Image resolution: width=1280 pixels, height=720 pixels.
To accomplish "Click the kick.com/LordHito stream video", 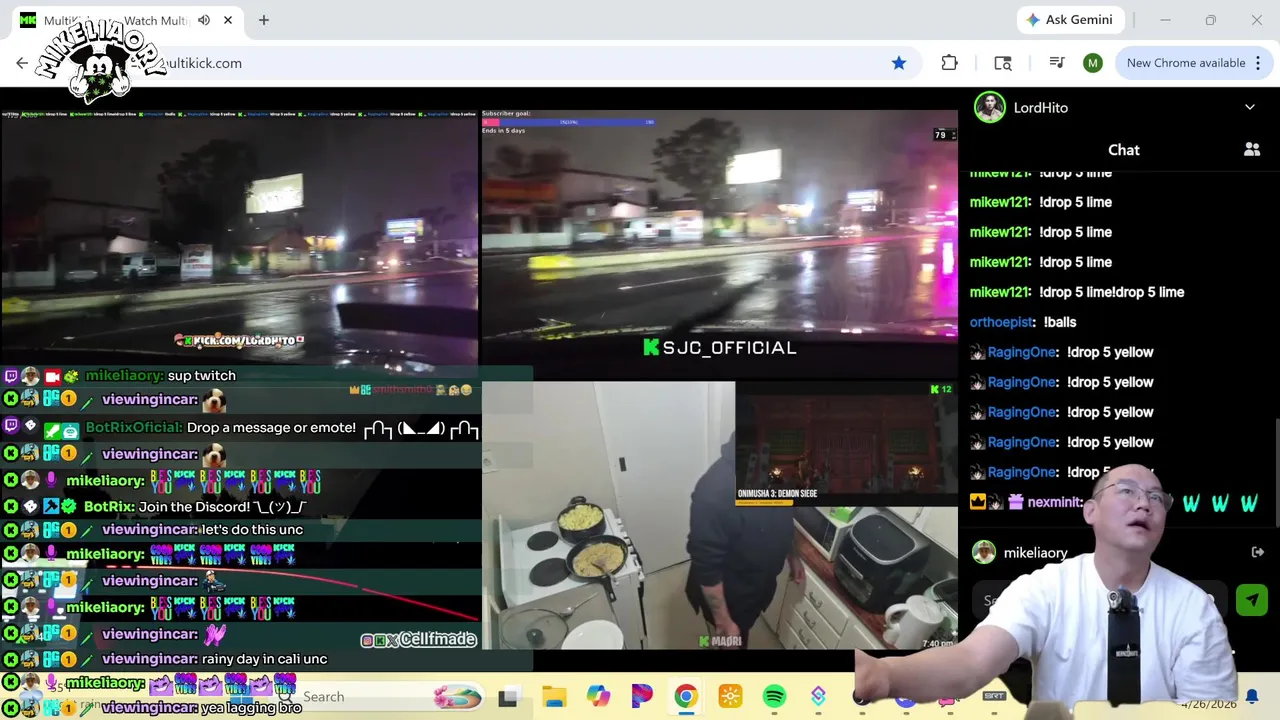I will (x=239, y=240).
